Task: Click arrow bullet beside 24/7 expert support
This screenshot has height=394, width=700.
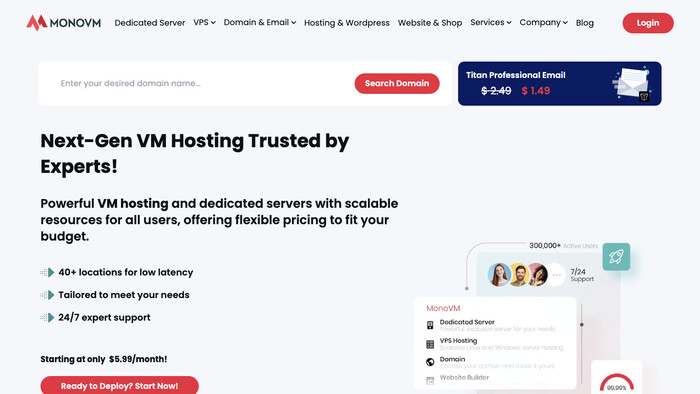Action: (x=47, y=317)
